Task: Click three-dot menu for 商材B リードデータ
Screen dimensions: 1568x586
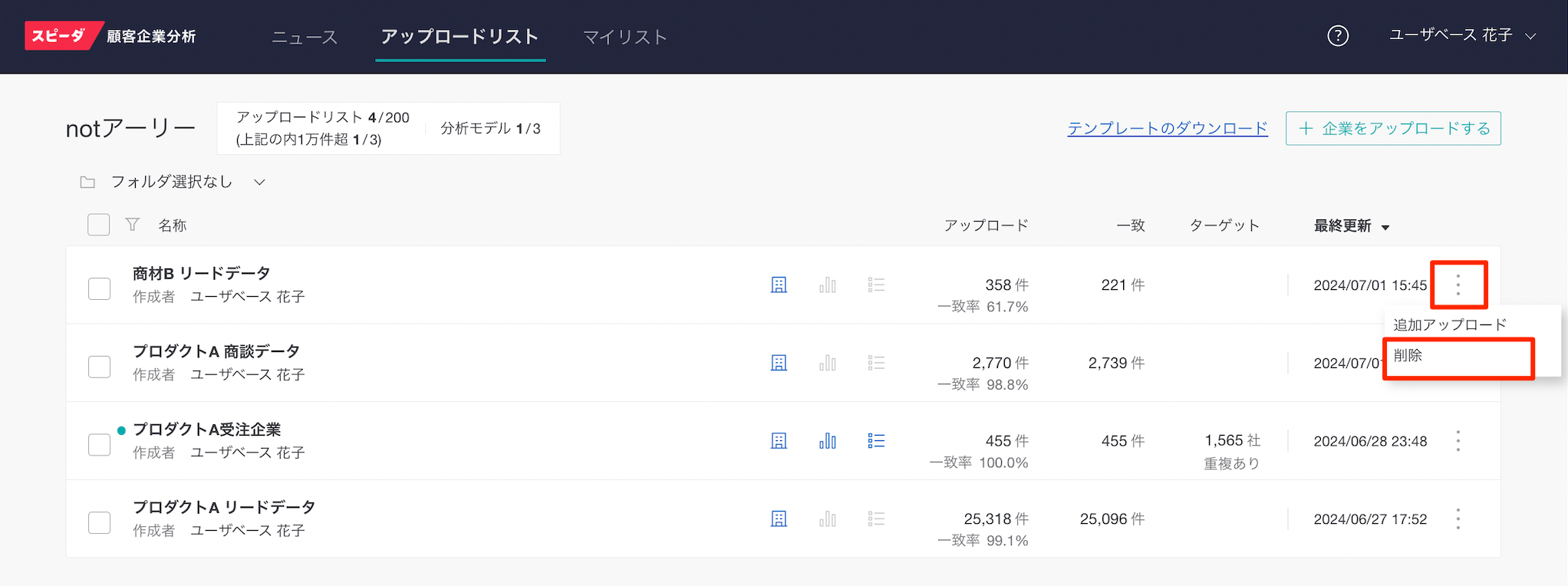Action: click(x=1458, y=285)
